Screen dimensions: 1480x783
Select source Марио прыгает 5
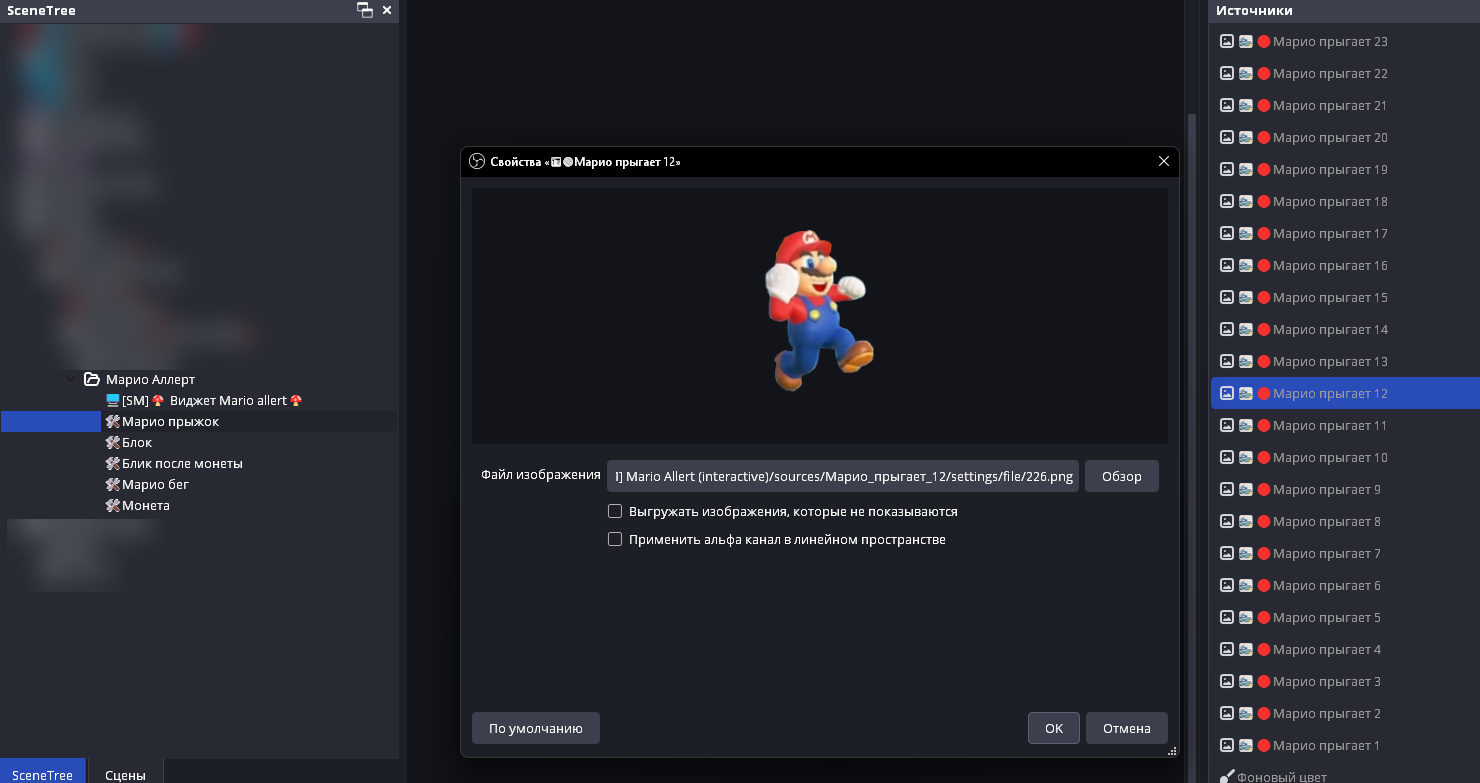pos(1326,618)
